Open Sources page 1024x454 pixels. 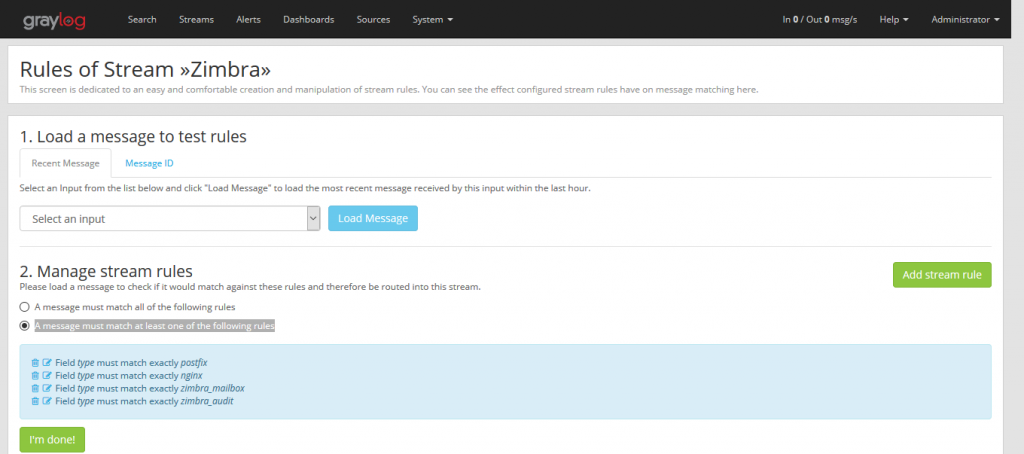point(373,20)
